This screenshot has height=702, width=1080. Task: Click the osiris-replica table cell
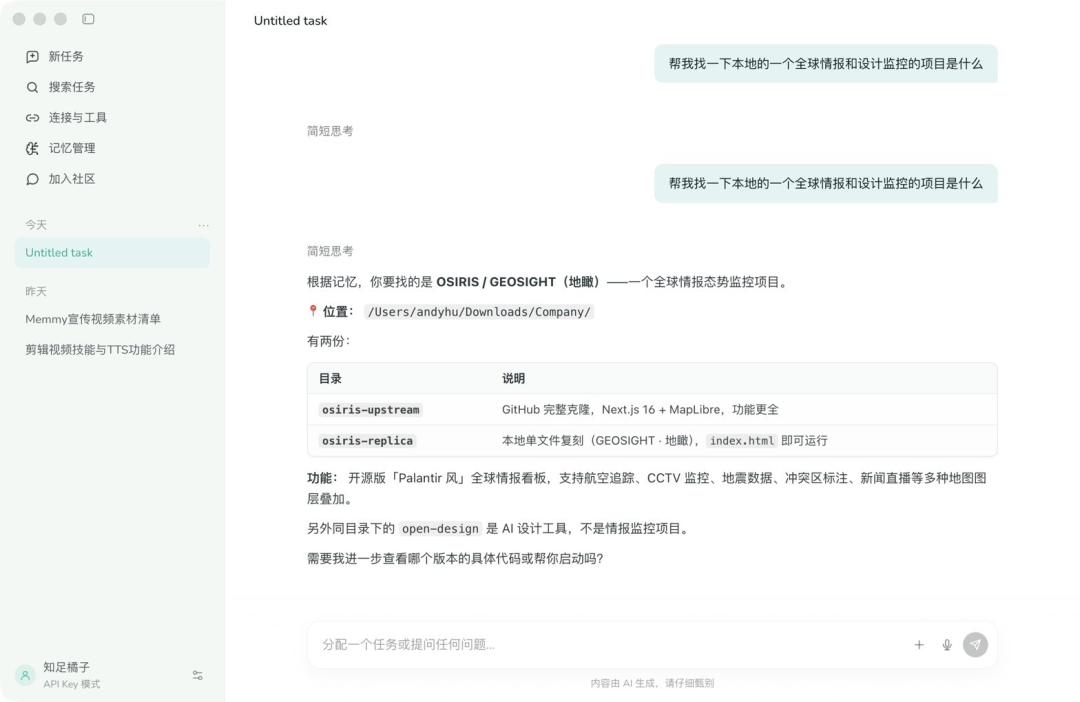tap(367, 441)
